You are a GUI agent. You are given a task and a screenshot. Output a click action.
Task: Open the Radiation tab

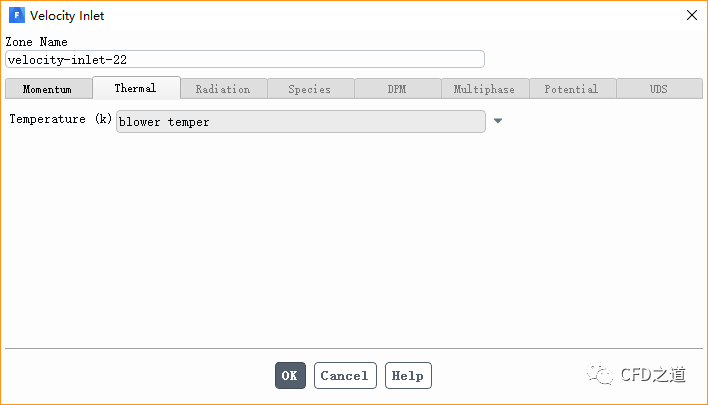223,89
